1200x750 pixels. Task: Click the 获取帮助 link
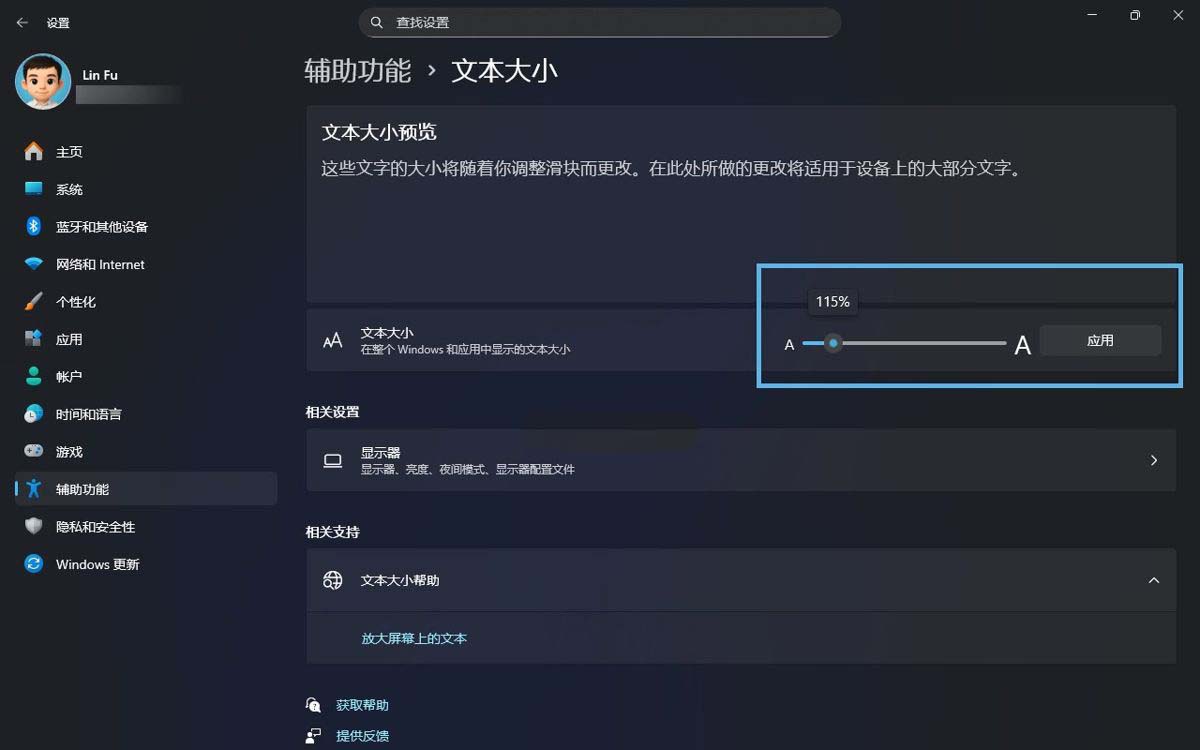[362, 705]
